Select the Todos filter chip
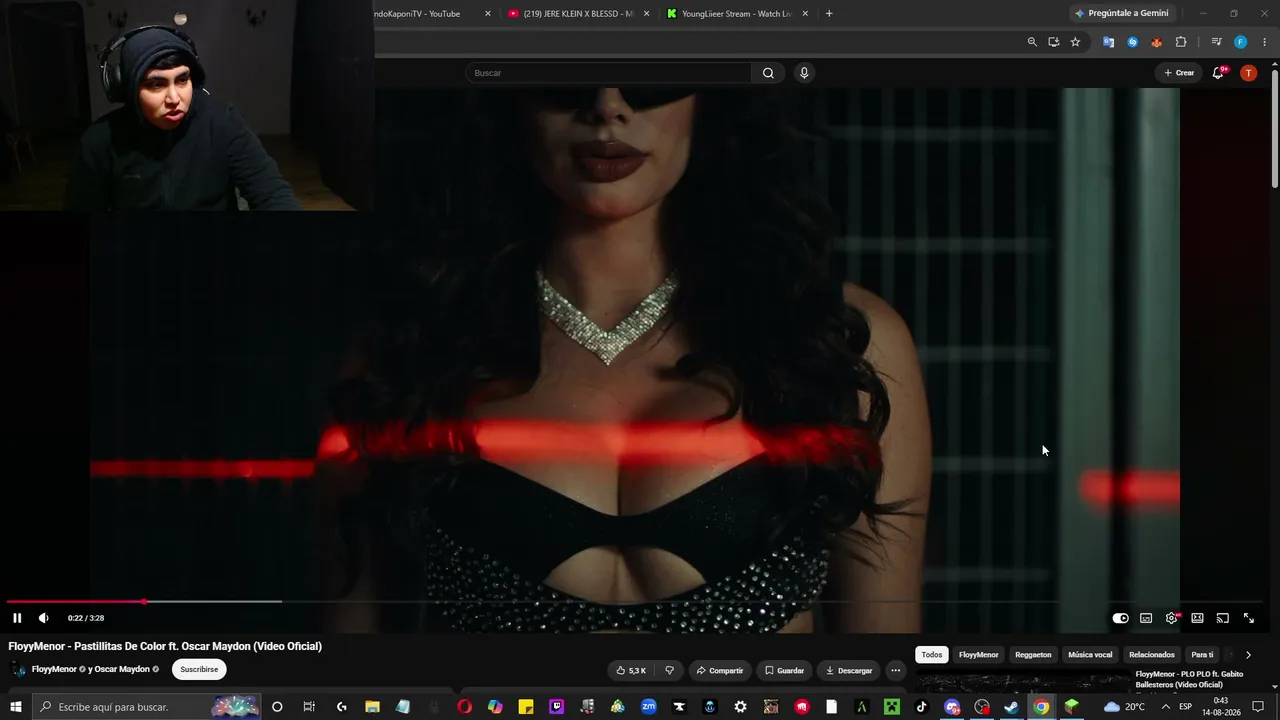This screenshot has height=720, width=1280. tap(932, 655)
